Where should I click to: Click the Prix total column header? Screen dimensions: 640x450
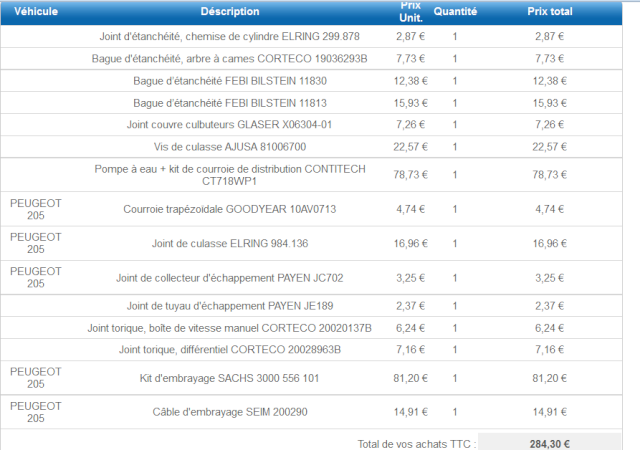coord(550,11)
